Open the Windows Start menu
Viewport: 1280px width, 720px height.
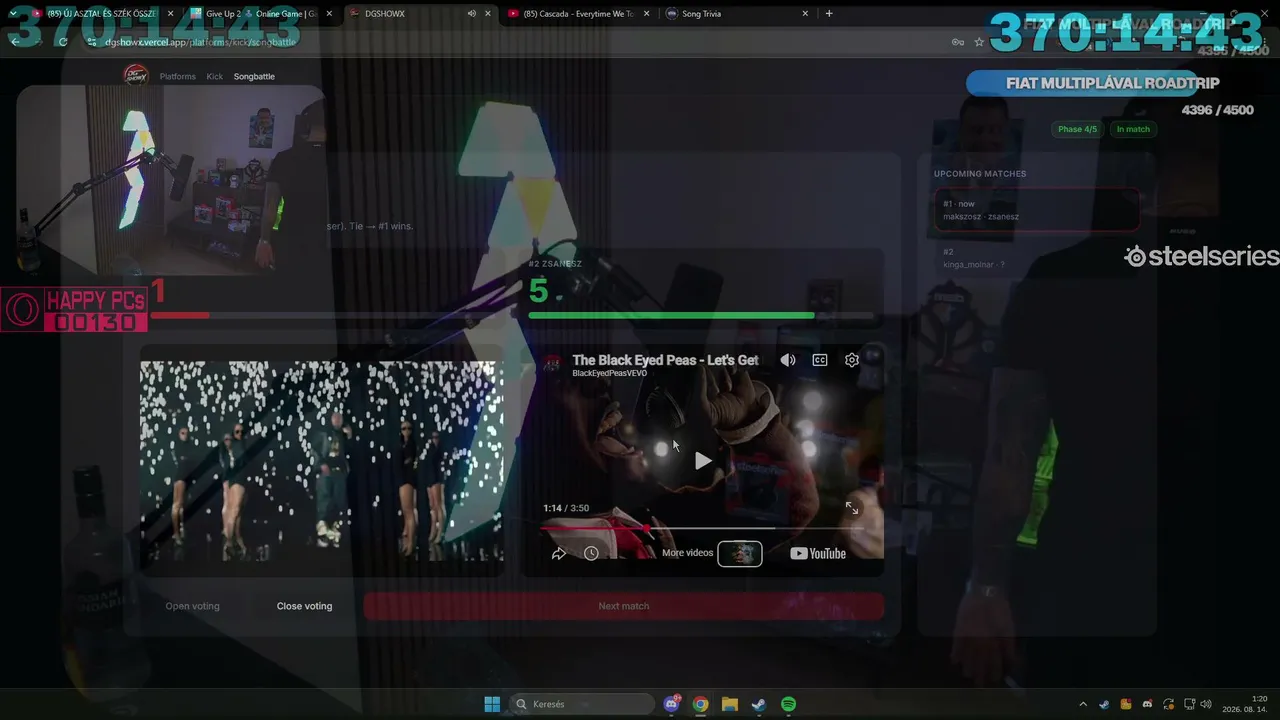492,704
